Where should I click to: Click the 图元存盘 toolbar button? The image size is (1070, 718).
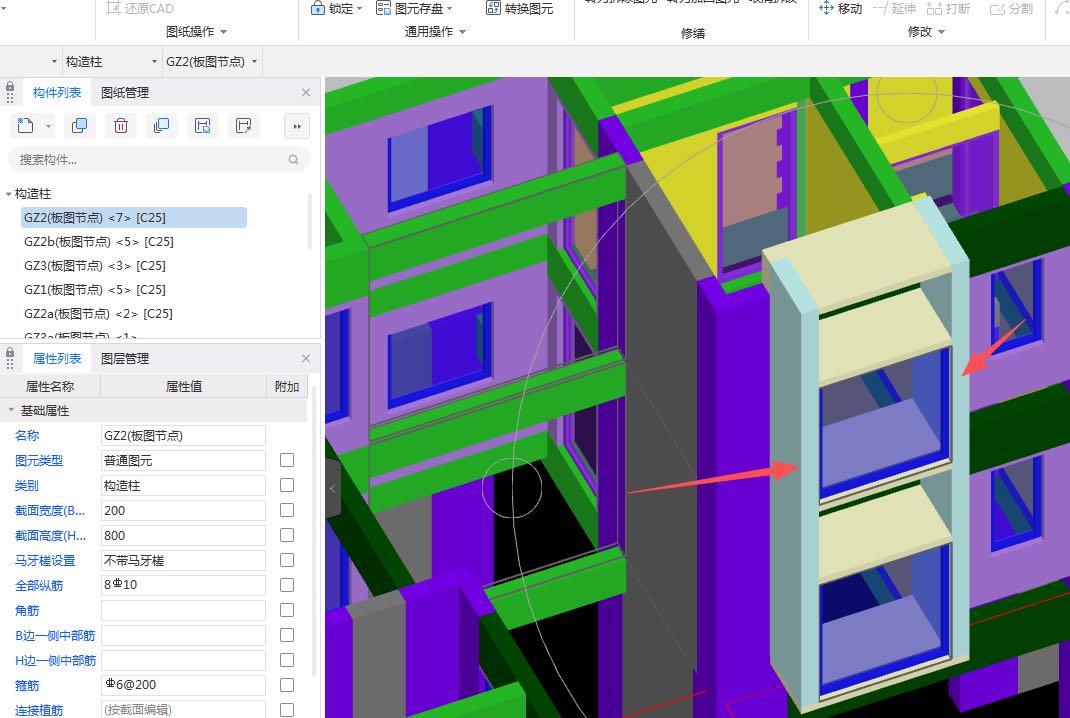click(x=409, y=8)
